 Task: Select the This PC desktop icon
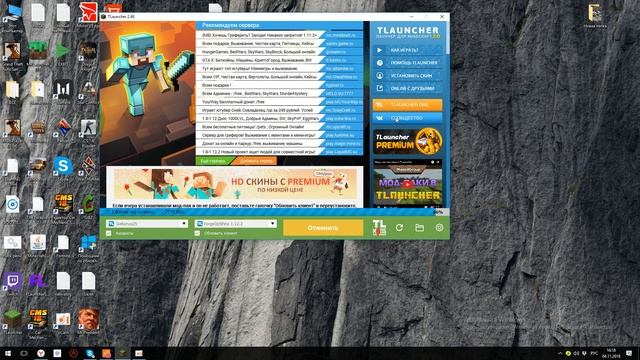point(12,12)
